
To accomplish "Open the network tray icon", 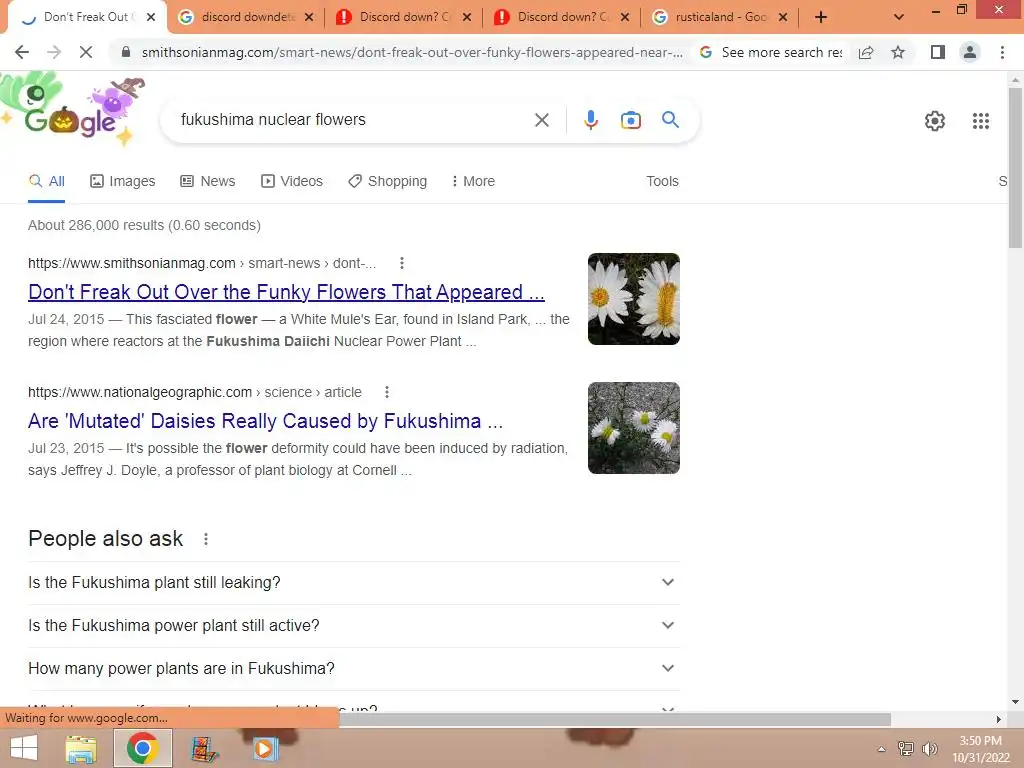I will (x=906, y=749).
